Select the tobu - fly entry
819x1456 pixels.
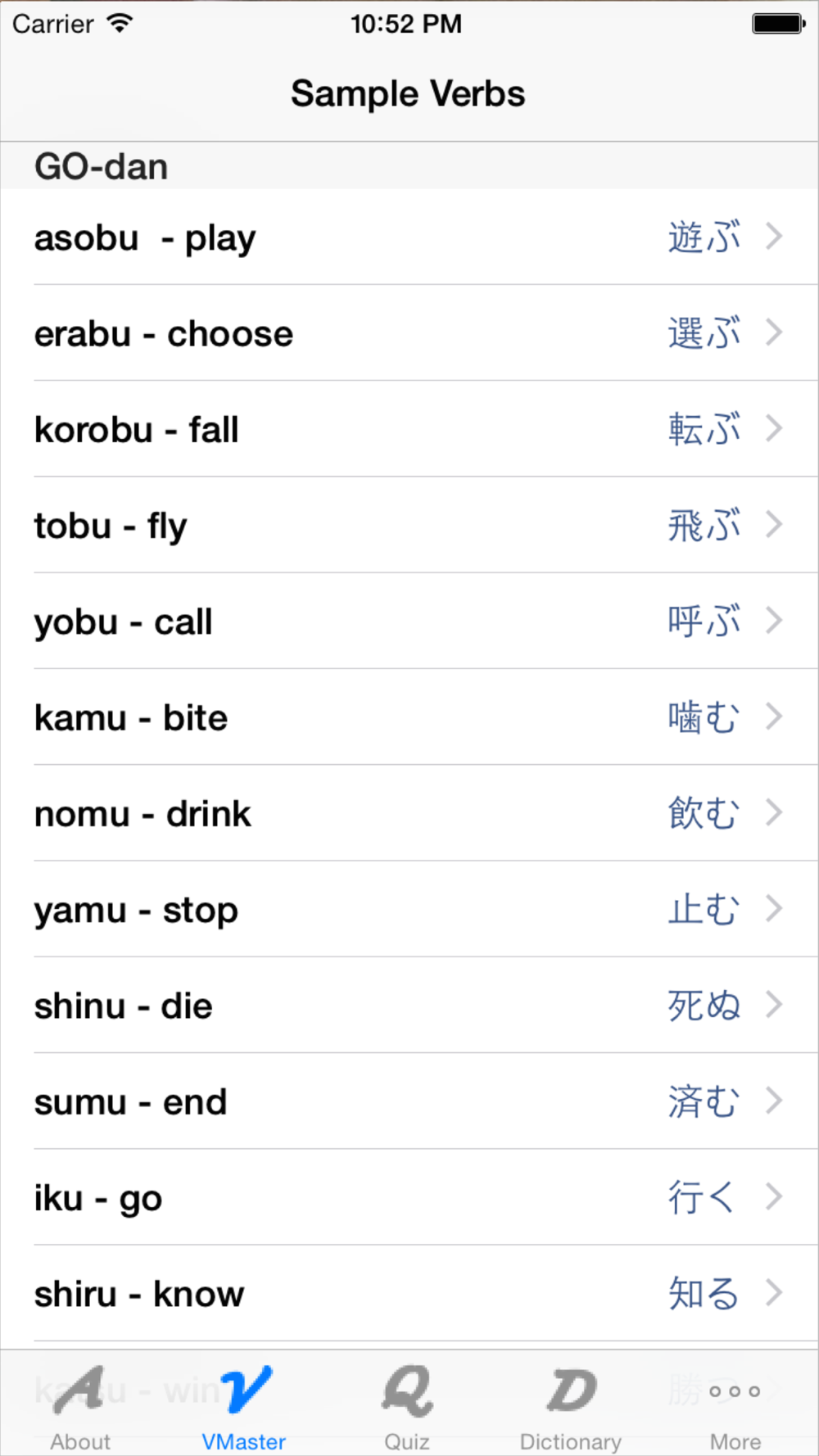point(409,525)
